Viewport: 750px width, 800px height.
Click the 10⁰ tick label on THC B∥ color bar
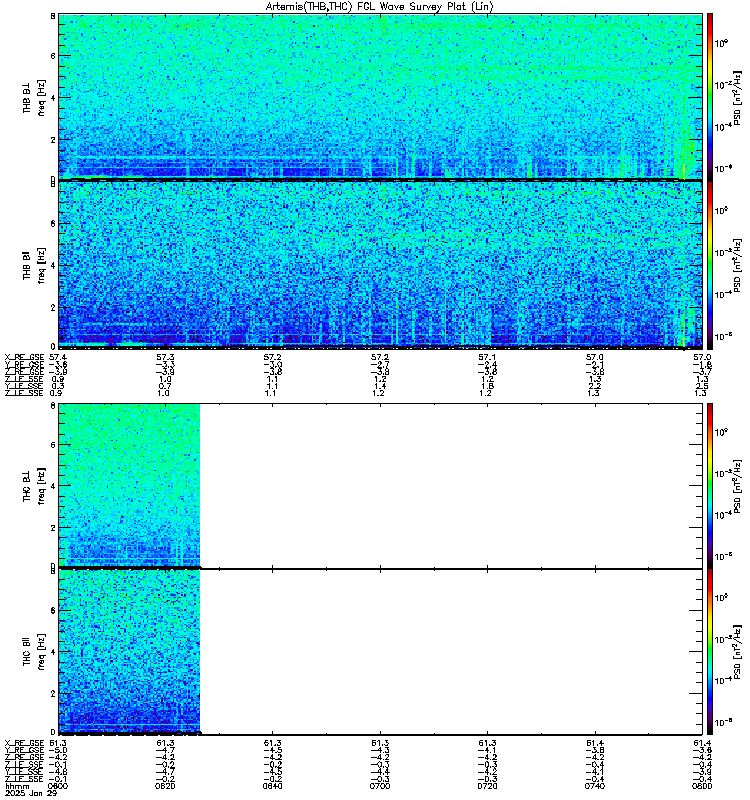pyautogui.click(x=721, y=597)
